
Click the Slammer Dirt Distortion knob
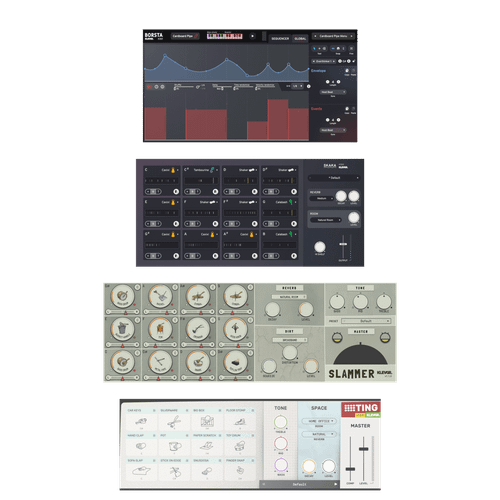pos(290,353)
